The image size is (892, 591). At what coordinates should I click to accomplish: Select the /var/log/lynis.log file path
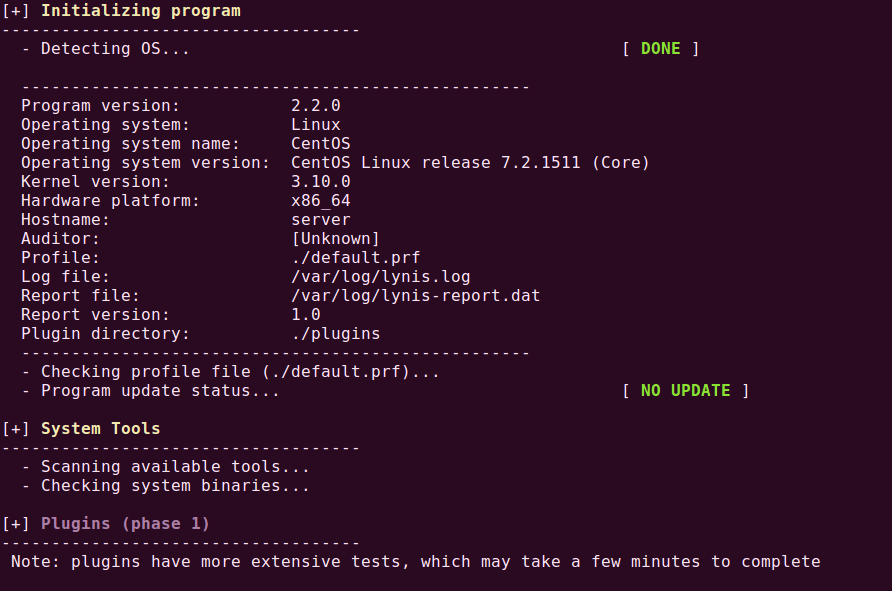point(380,277)
